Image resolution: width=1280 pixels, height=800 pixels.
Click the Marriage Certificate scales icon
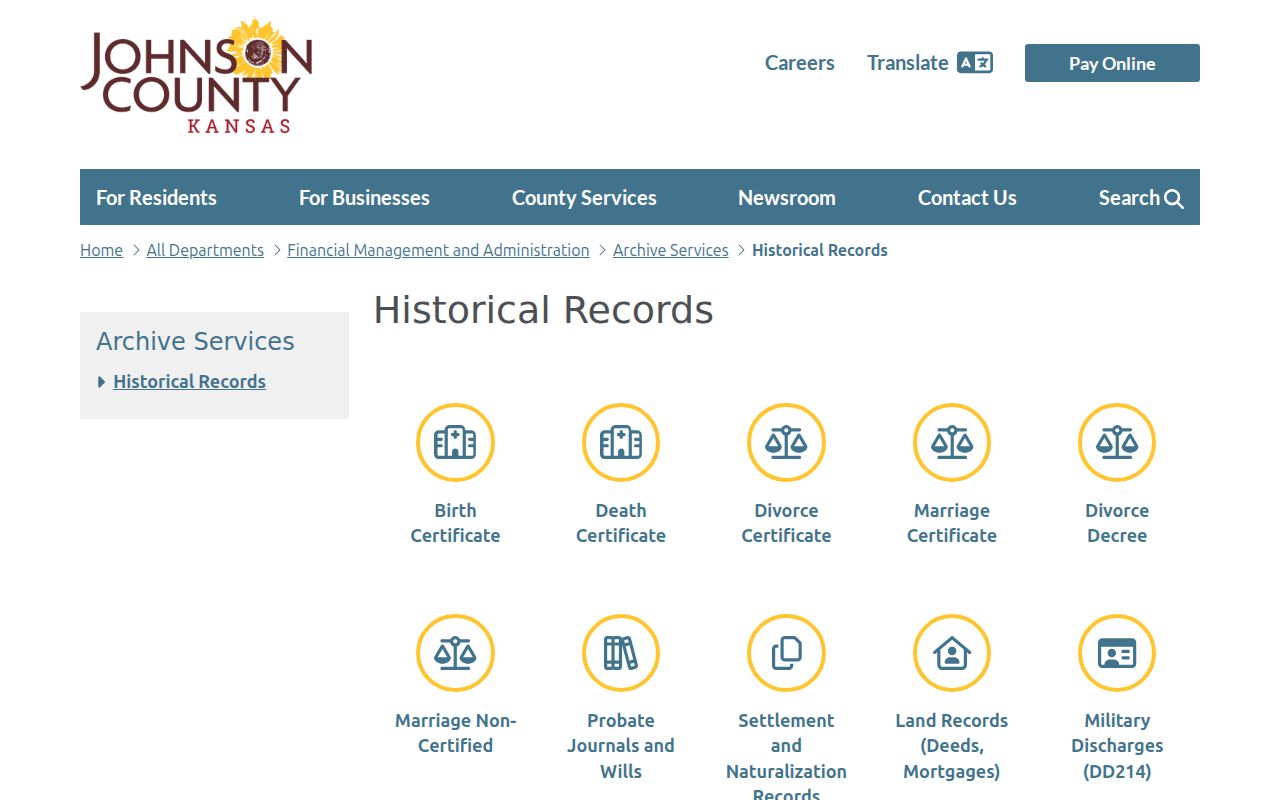(952, 442)
